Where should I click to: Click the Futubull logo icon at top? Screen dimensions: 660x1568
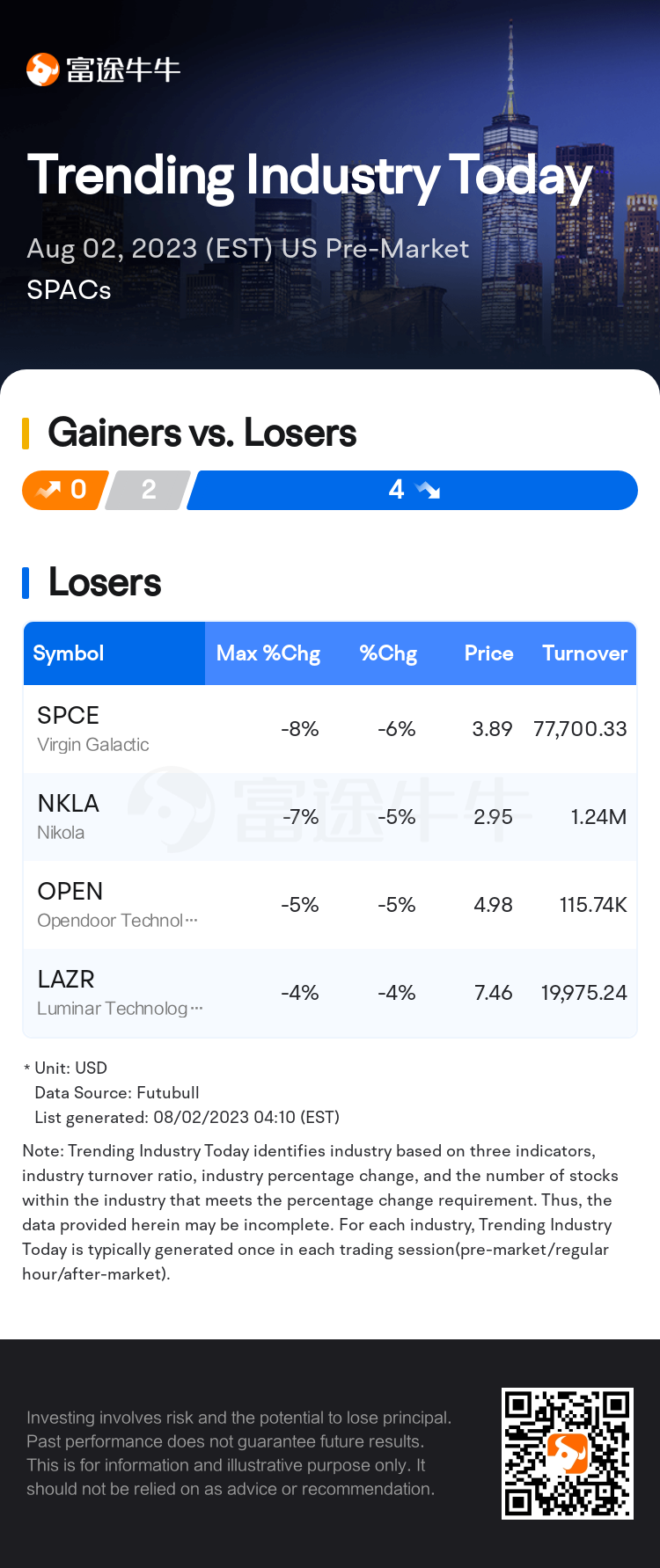tap(42, 69)
